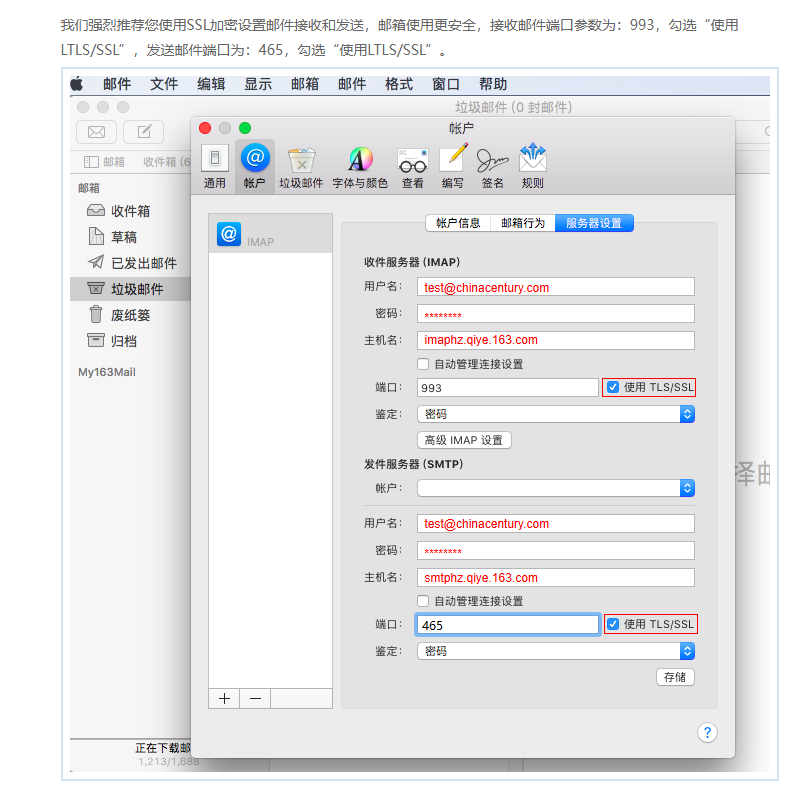Image resolution: width=792 pixels, height=788 pixels.
Task: Click IMAP hostname imaphz.qiye.163.com field
Action: 556,340
